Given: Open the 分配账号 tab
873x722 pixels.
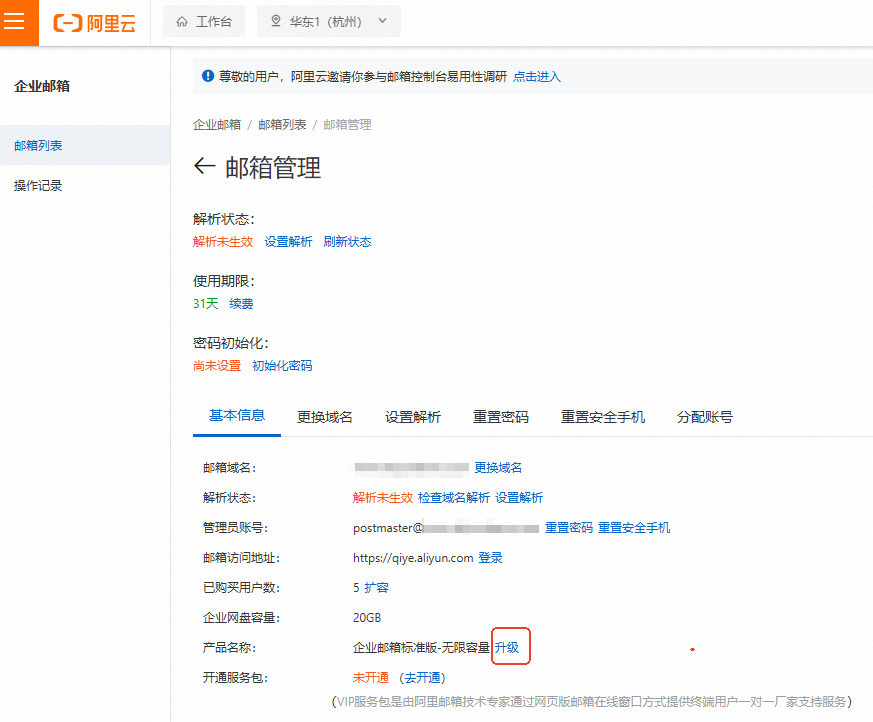Looking at the screenshot, I should (705, 417).
